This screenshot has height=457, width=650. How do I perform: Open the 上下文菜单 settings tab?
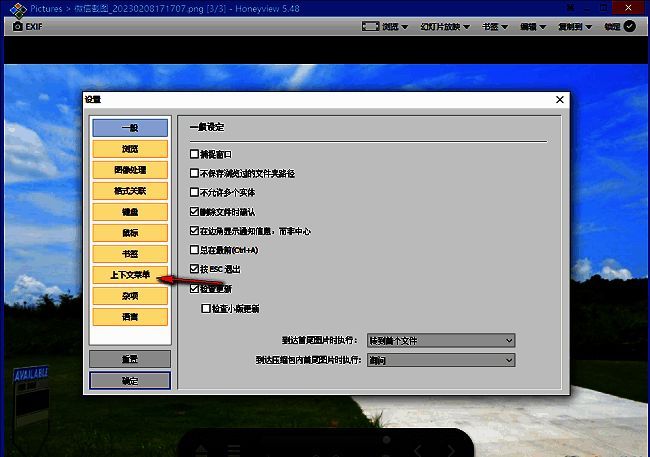click(130, 275)
